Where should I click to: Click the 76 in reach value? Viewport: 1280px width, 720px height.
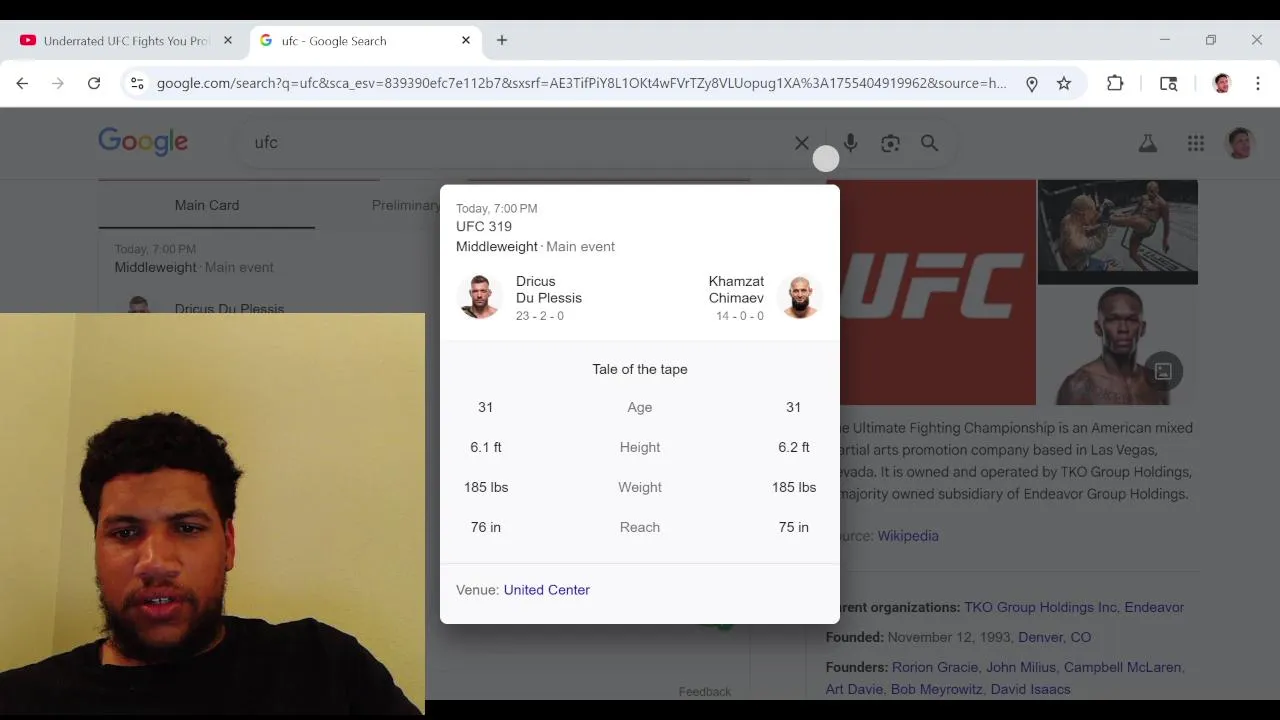(486, 527)
